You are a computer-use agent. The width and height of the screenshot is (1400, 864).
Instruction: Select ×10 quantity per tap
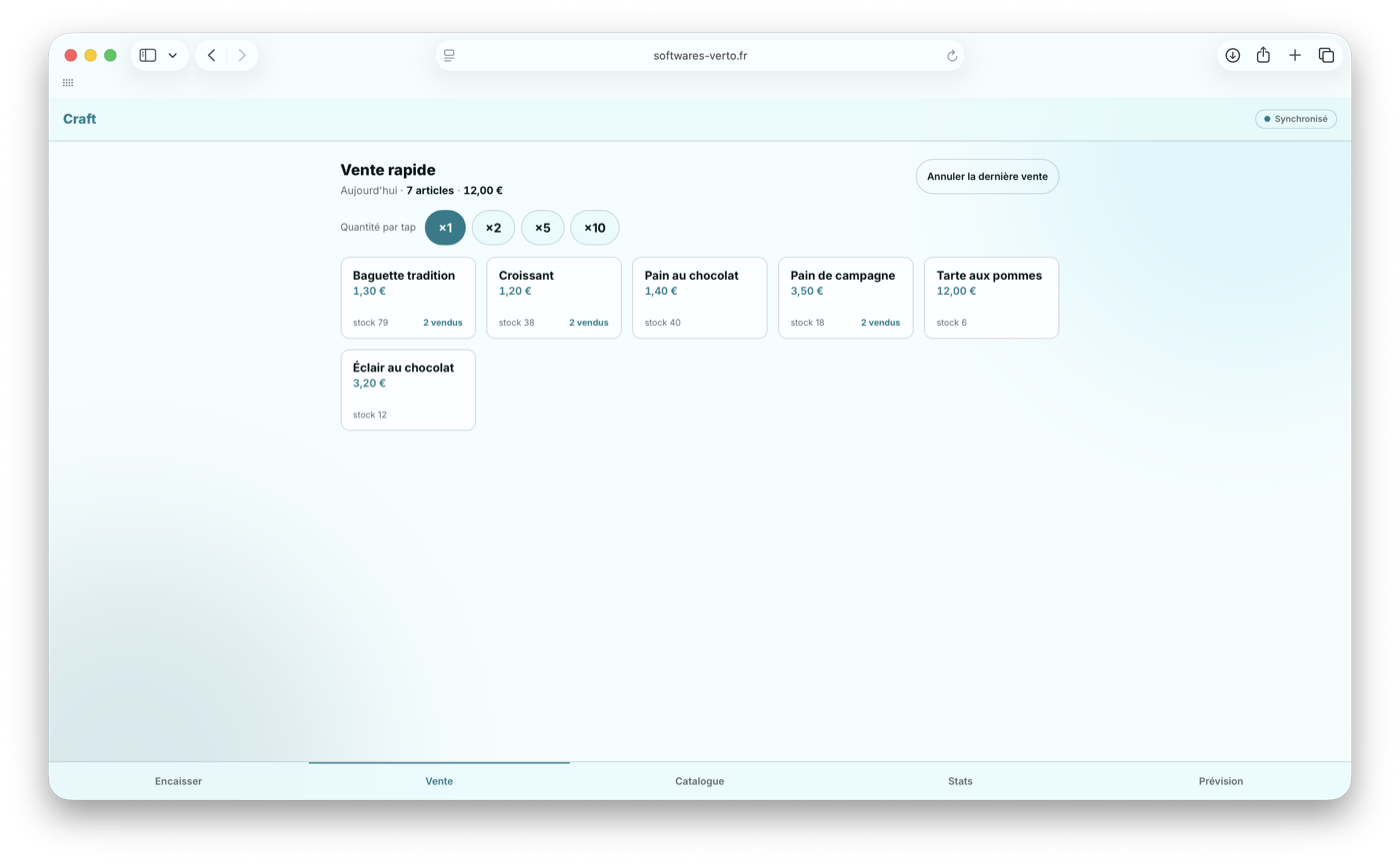click(595, 228)
